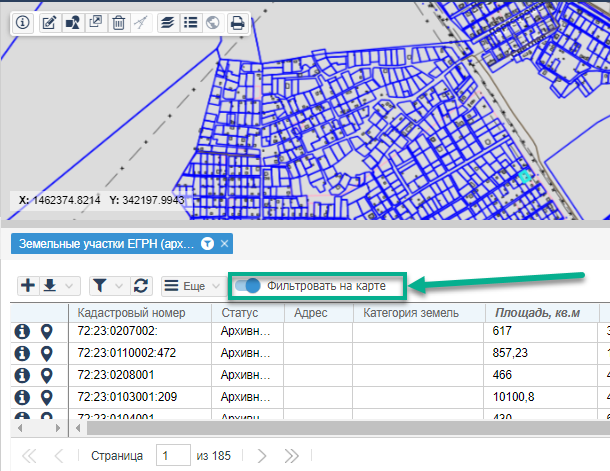Click the globe basemap icon
This screenshot has height=471, width=610.
(x=213, y=23)
